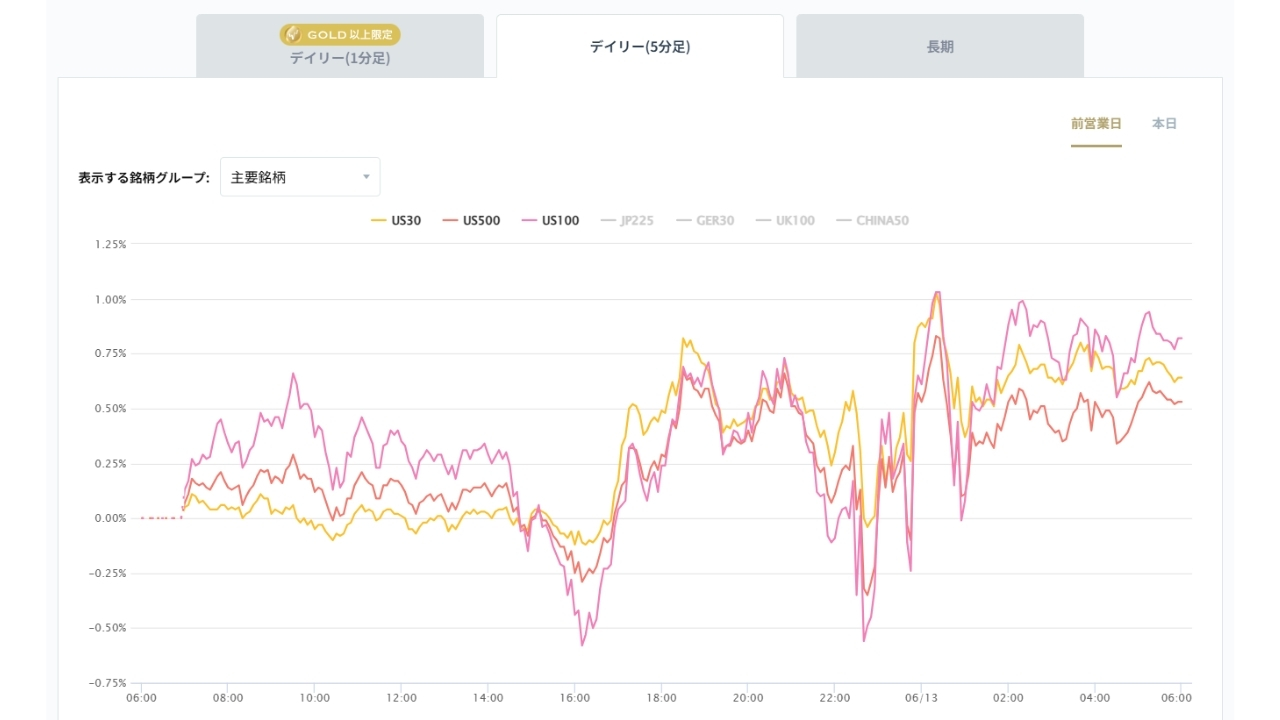The image size is (1280, 720).
Task: Open the GOLD-only デイリー(1分足) tab
Action: (340, 46)
